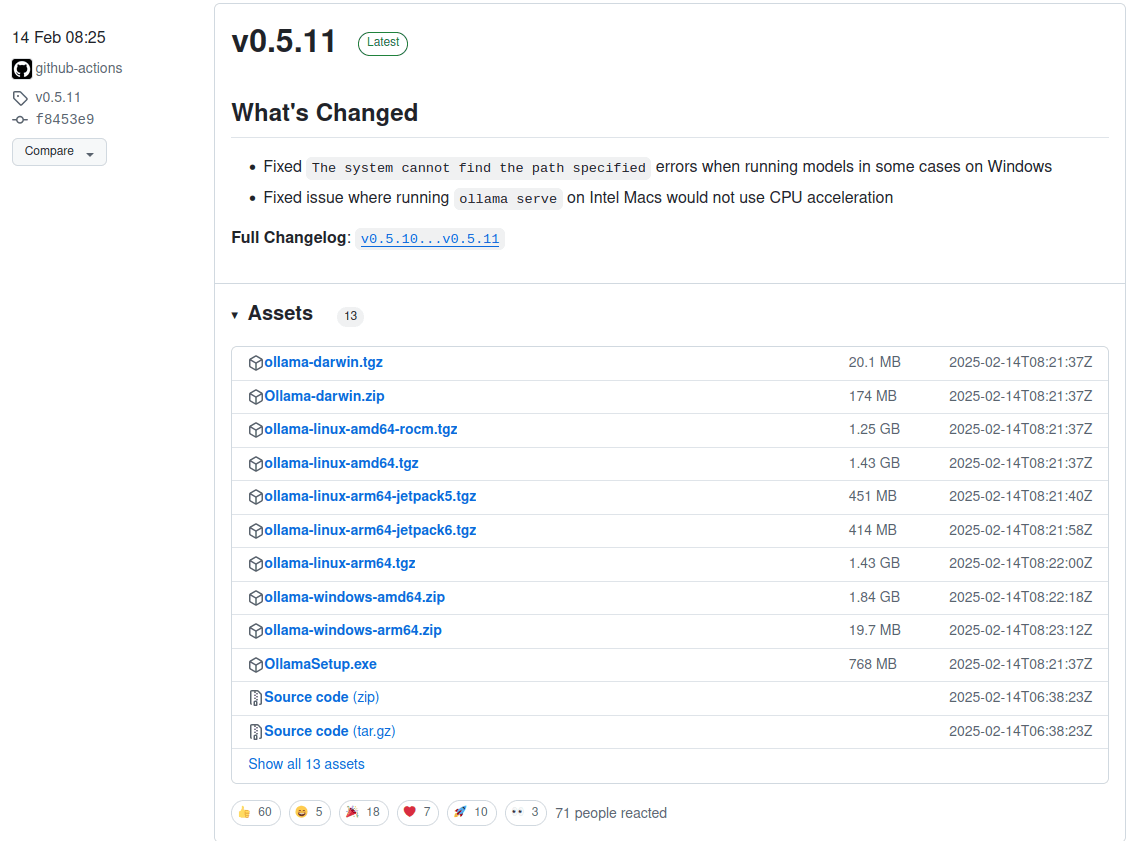
Task: React with eyes emoji showing 3
Action: tap(526, 813)
